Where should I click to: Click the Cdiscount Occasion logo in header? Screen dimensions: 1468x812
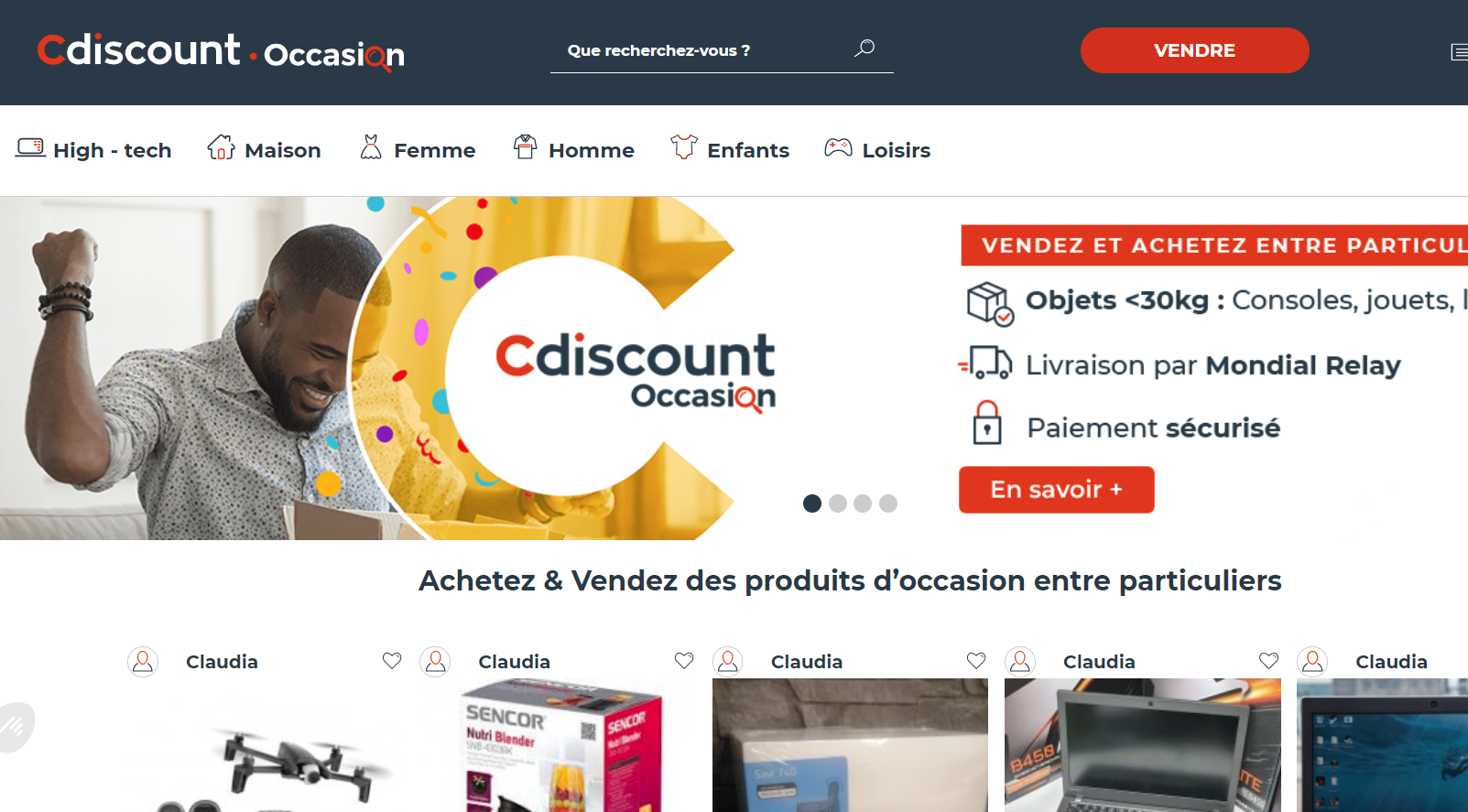pos(221,51)
